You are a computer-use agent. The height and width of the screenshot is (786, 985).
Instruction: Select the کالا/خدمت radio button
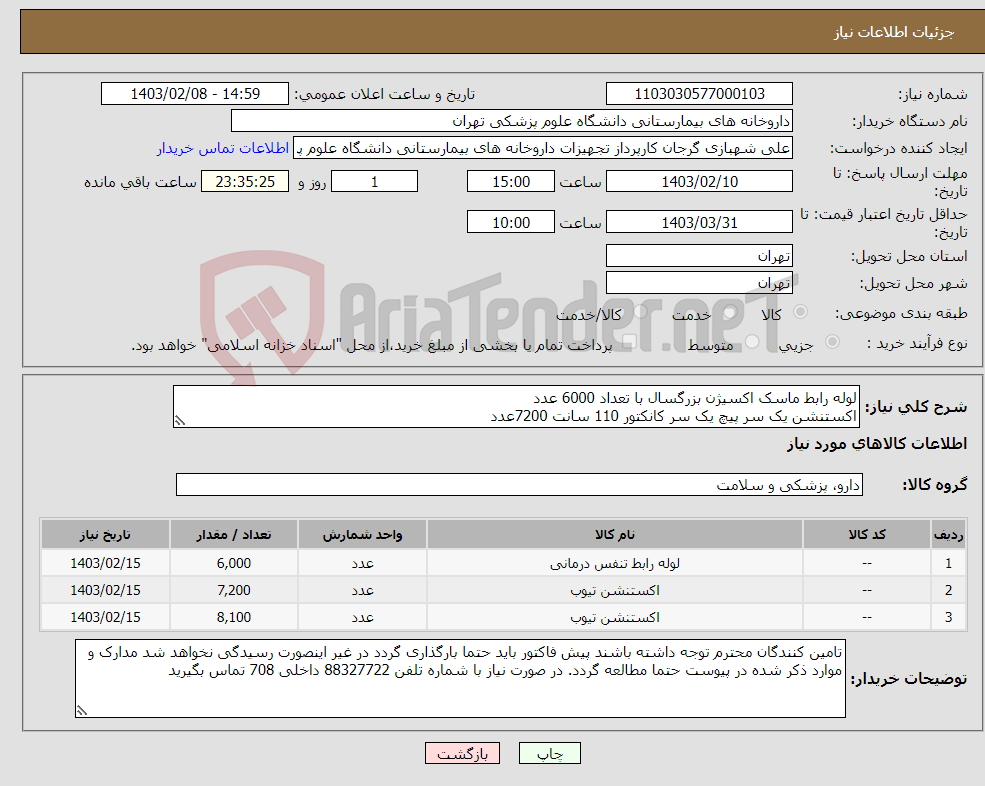(640, 312)
